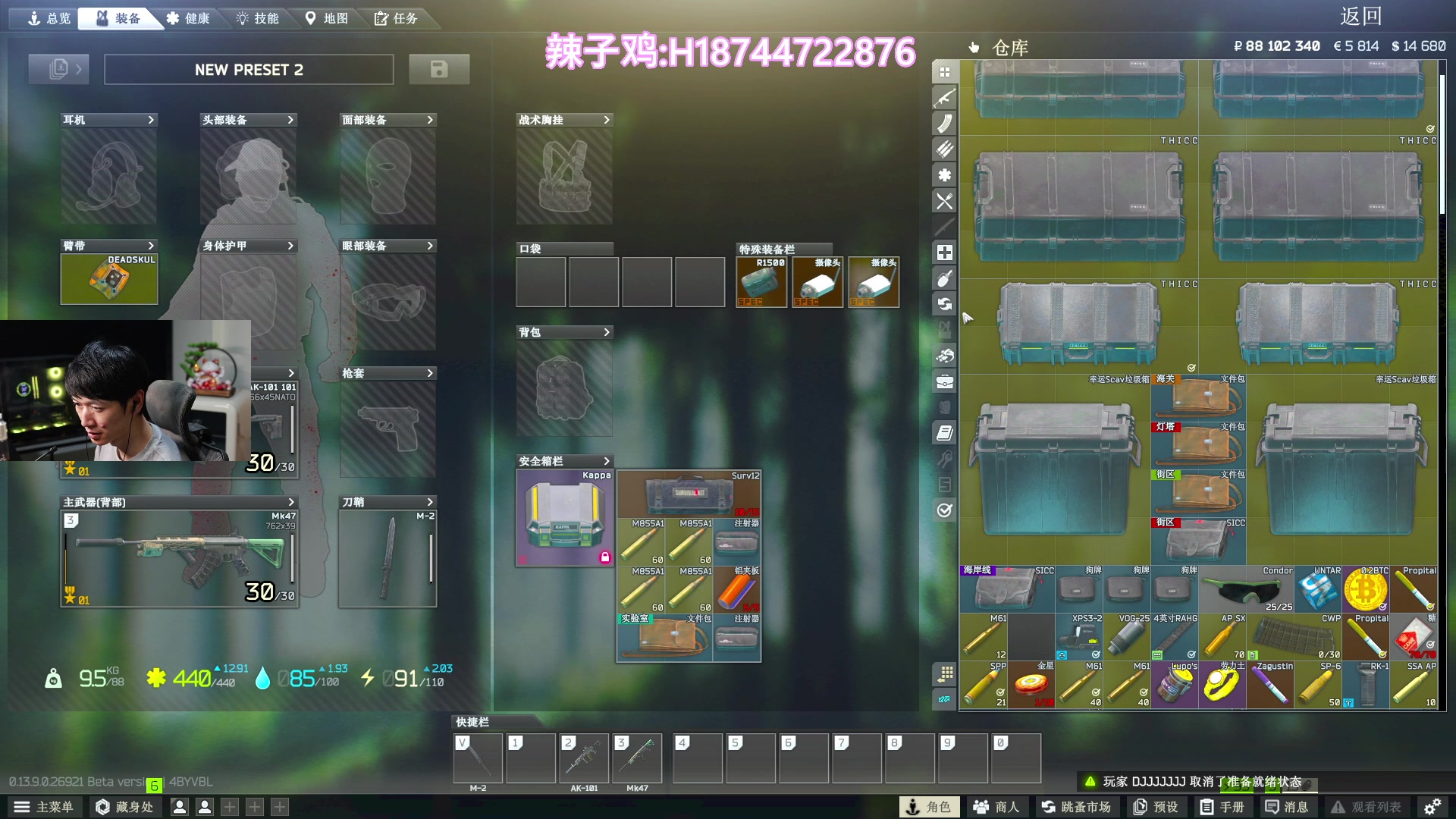Select the document case tagged 灯塔

pyautogui.click(x=1198, y=444)
